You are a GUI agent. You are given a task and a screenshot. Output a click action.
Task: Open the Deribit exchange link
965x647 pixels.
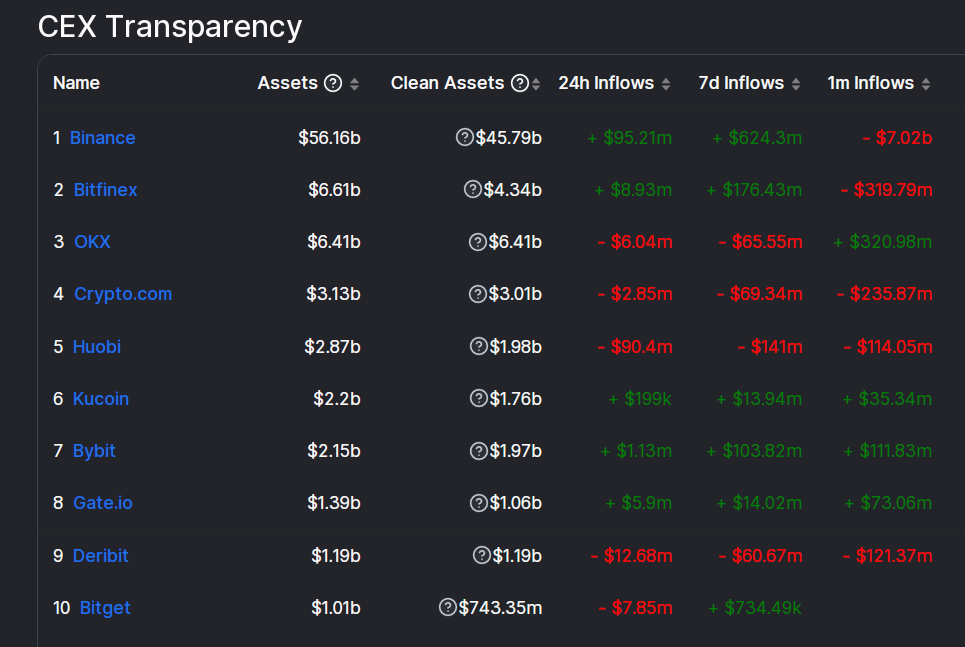pyautogui.click(x=101, y=556)
